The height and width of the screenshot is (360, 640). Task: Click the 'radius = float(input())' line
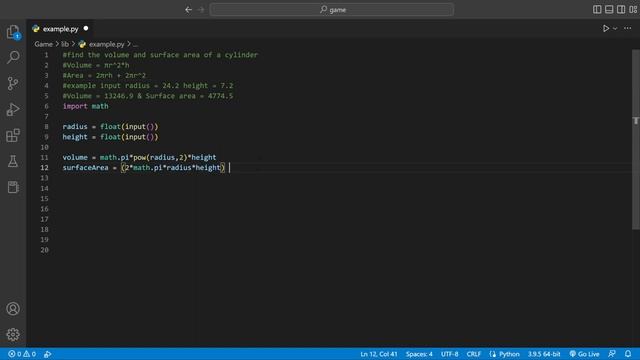coord(110,127)
